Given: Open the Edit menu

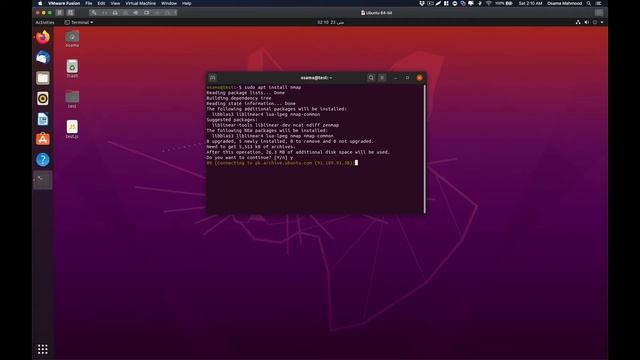Looking at the screenshot, I should [x=101, y=3].
